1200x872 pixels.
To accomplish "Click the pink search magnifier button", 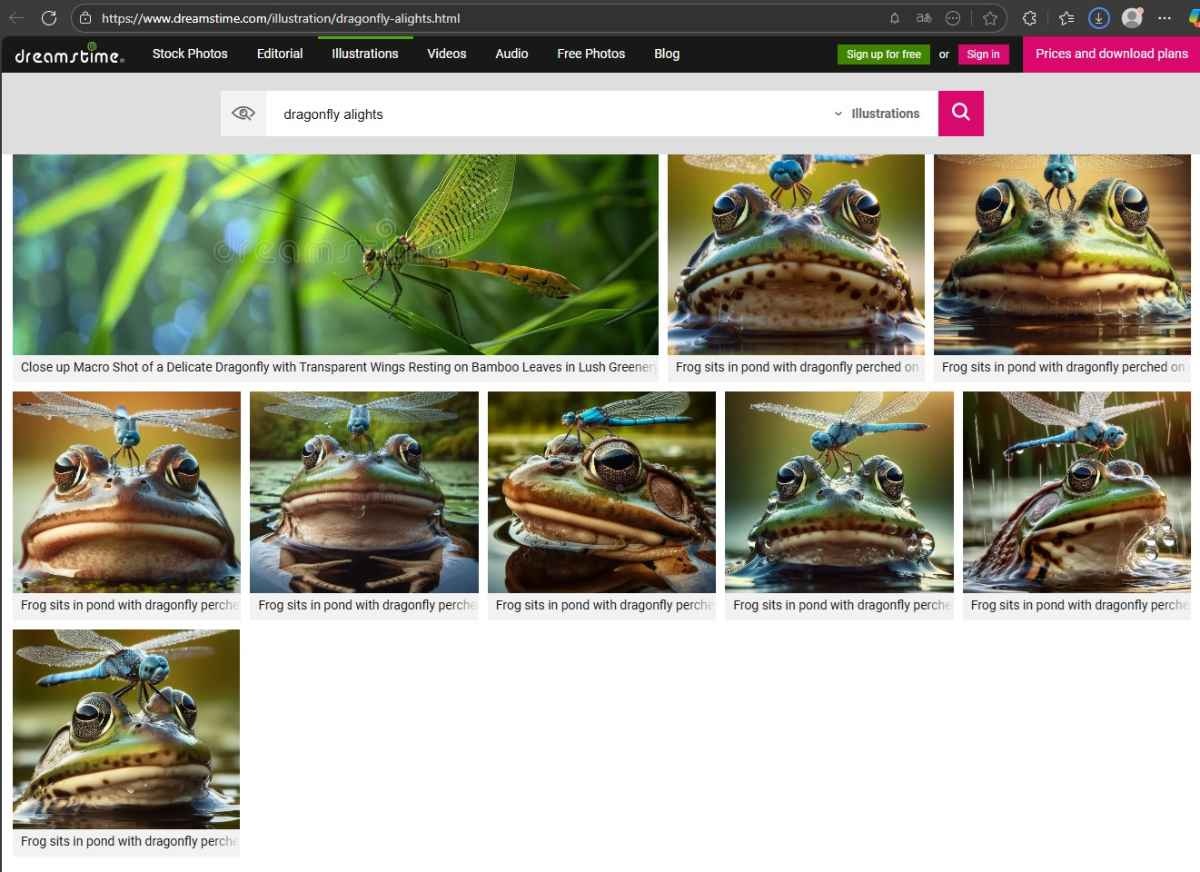I will click(x=960, y=113).
